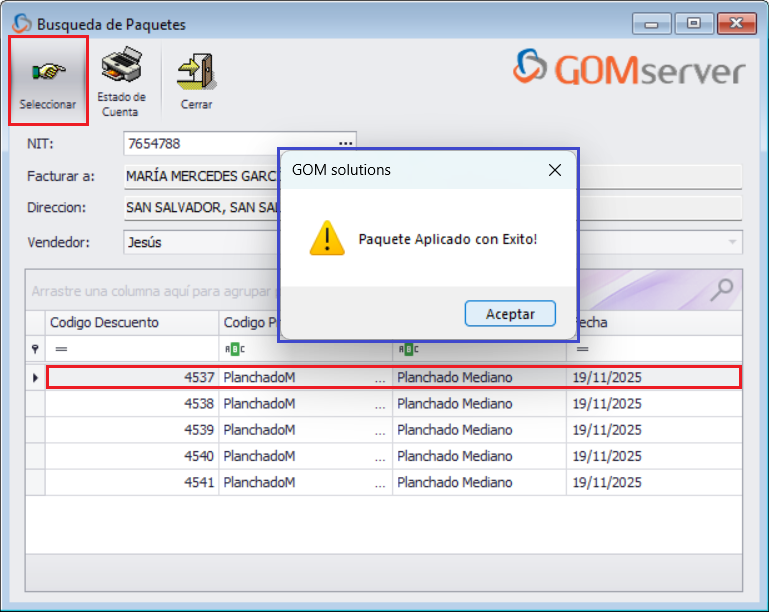The image size is (769, 612).
Task: Click the Fecha column header
Action: (655, 323)
